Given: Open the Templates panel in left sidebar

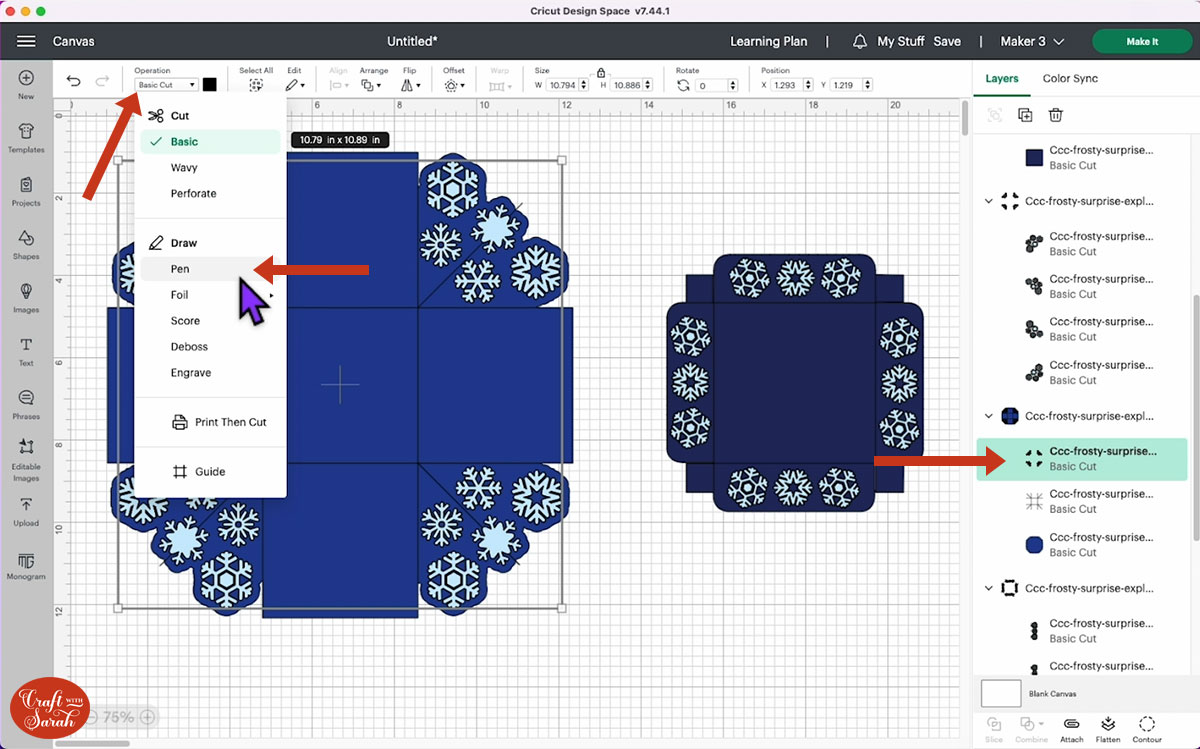Looking at the screenshot, I should pyautogui.click(x=26, y=135).
